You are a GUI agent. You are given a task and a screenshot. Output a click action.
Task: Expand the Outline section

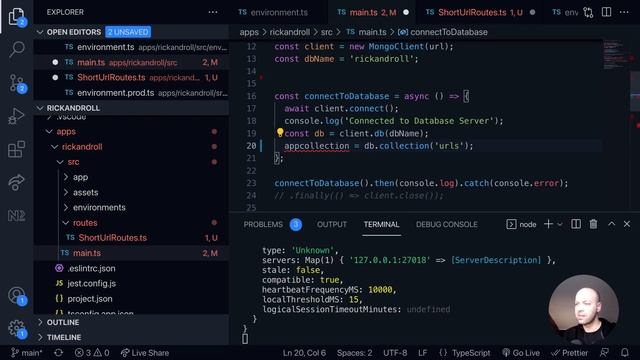(40, 322)
